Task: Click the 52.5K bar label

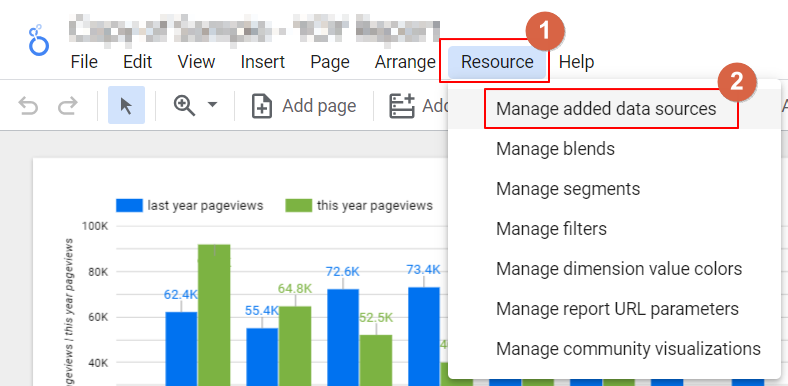Action: (x=375, y=318)
